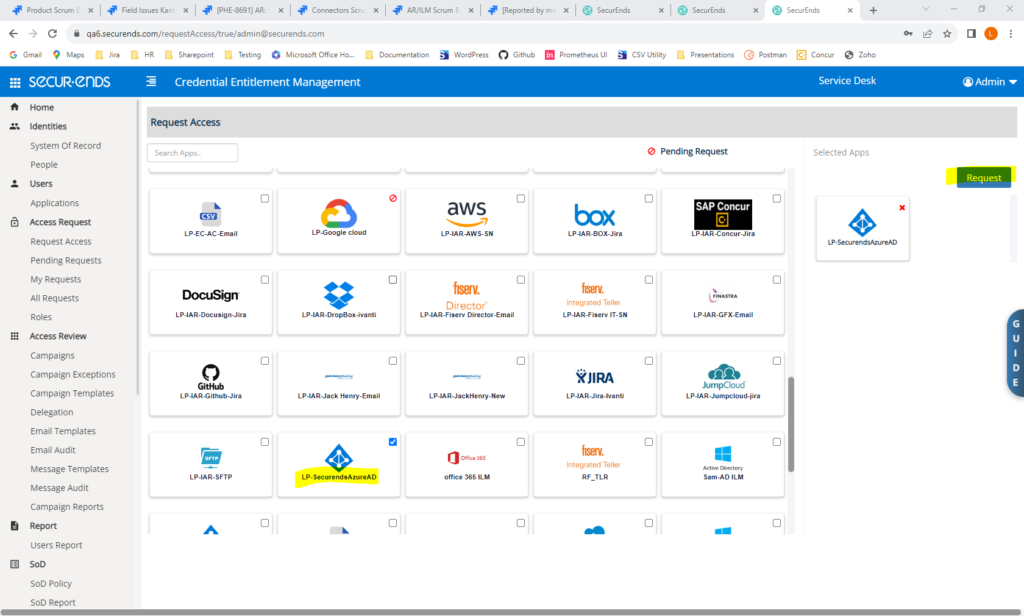Click the Office 365 logo
The width and height of the screenshot is (1024, 616).
pyautogui.click(x=467, y=458)
